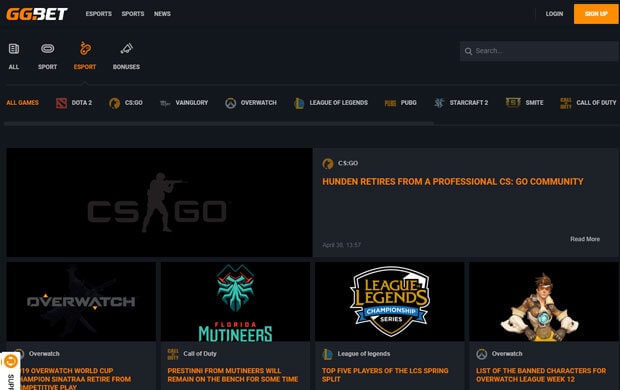The image size is (620, 390).
Task: Select the STARCRAFT 2 filter label
Action: tap(469, 103)
